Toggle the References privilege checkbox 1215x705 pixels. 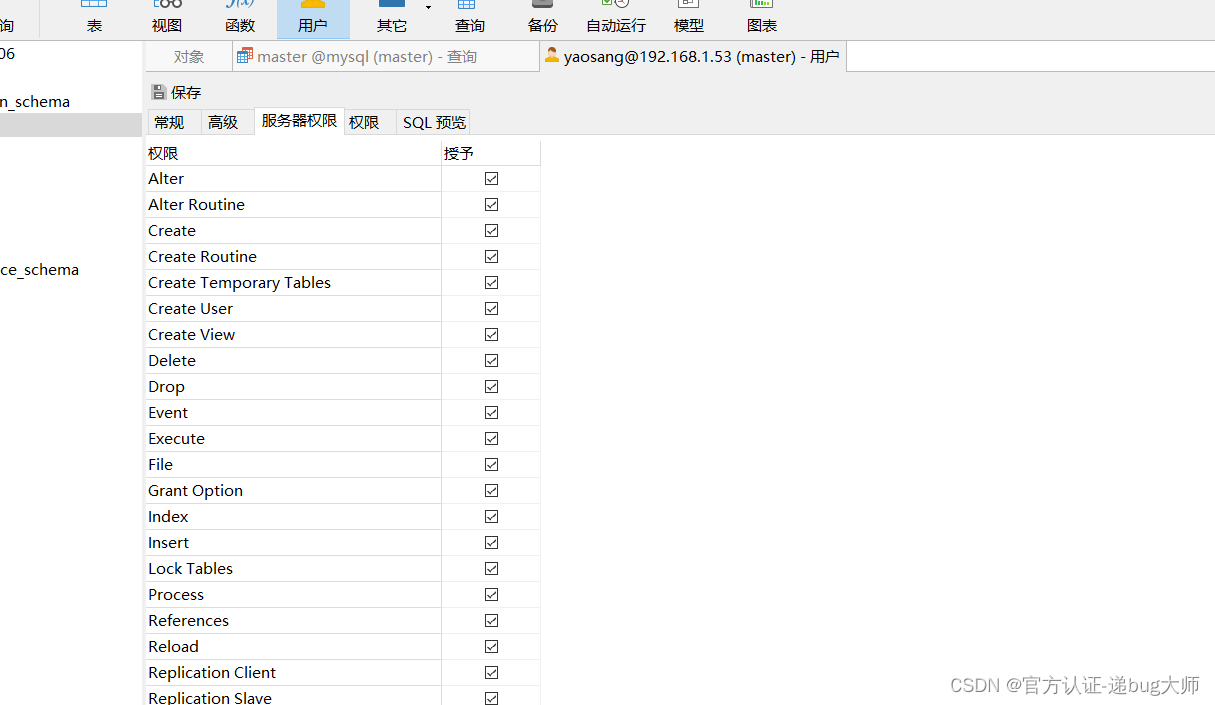[491, 621]
